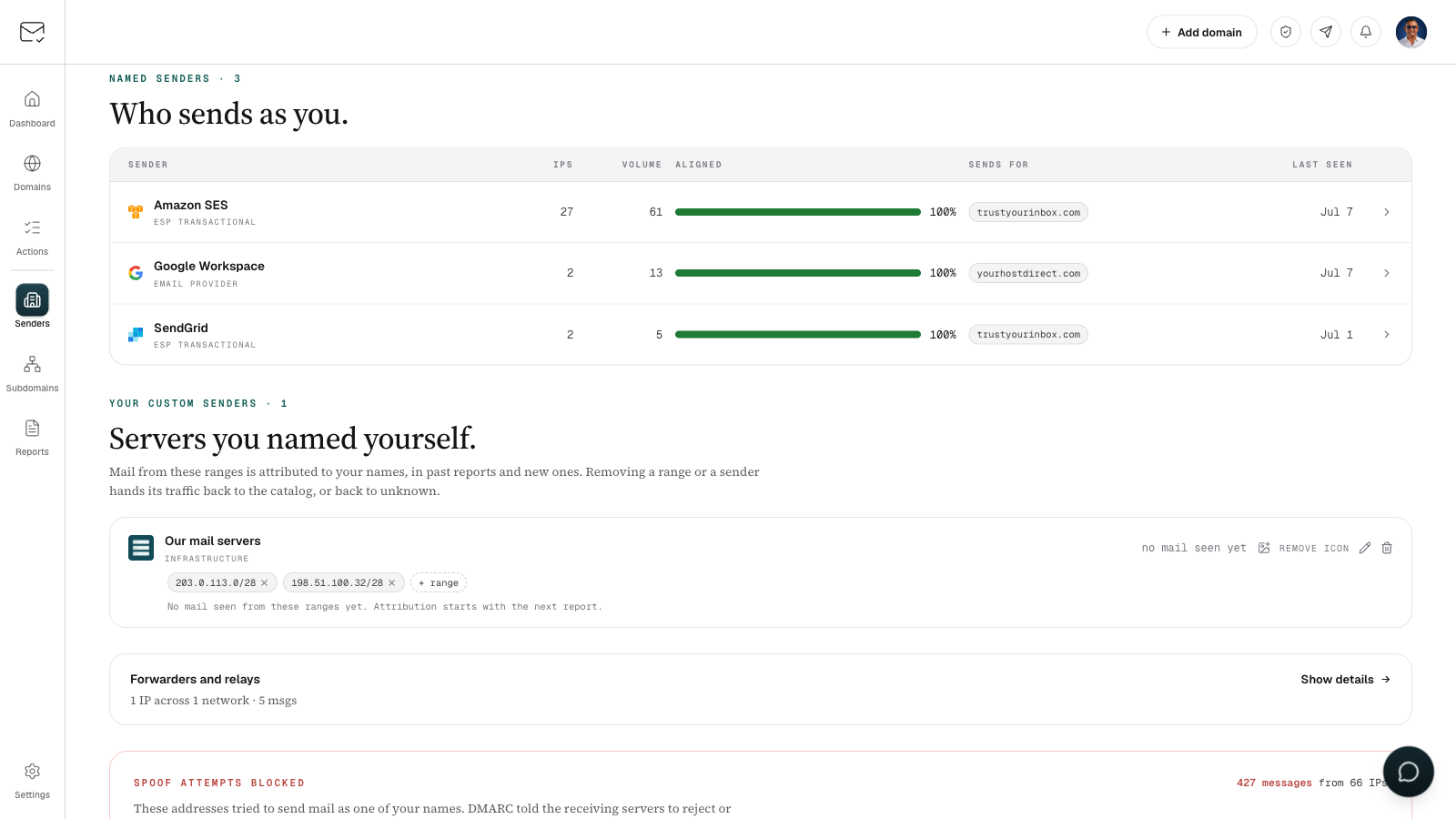Open Reports from the sidebar
Image resolution: width=1456 pixels, height=819 pixels.
pyautogui.click(x=32, y=438)
